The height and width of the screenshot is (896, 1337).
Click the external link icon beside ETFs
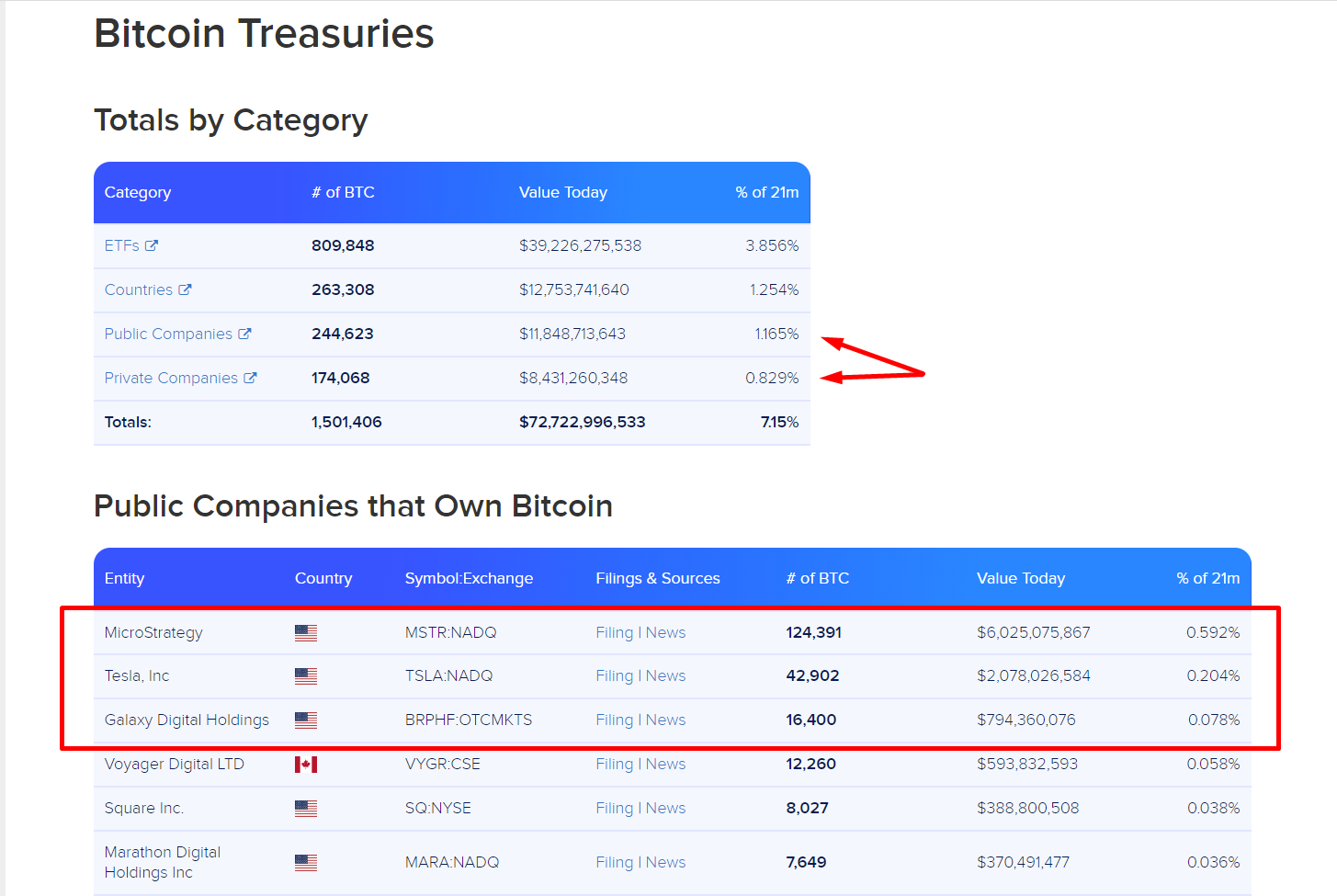point(152,245)
